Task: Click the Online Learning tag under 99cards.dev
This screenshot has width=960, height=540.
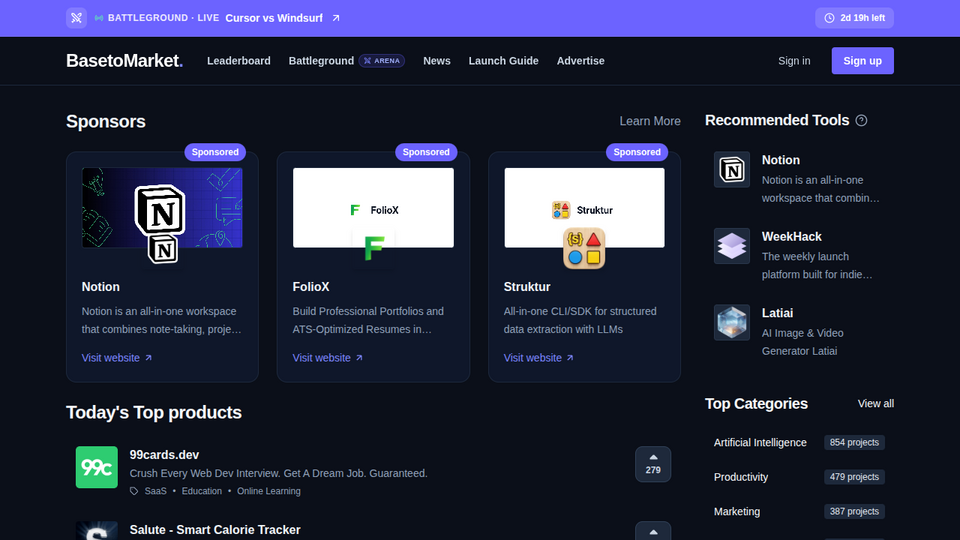Action: pyautogui.click(x=269, y=491)
